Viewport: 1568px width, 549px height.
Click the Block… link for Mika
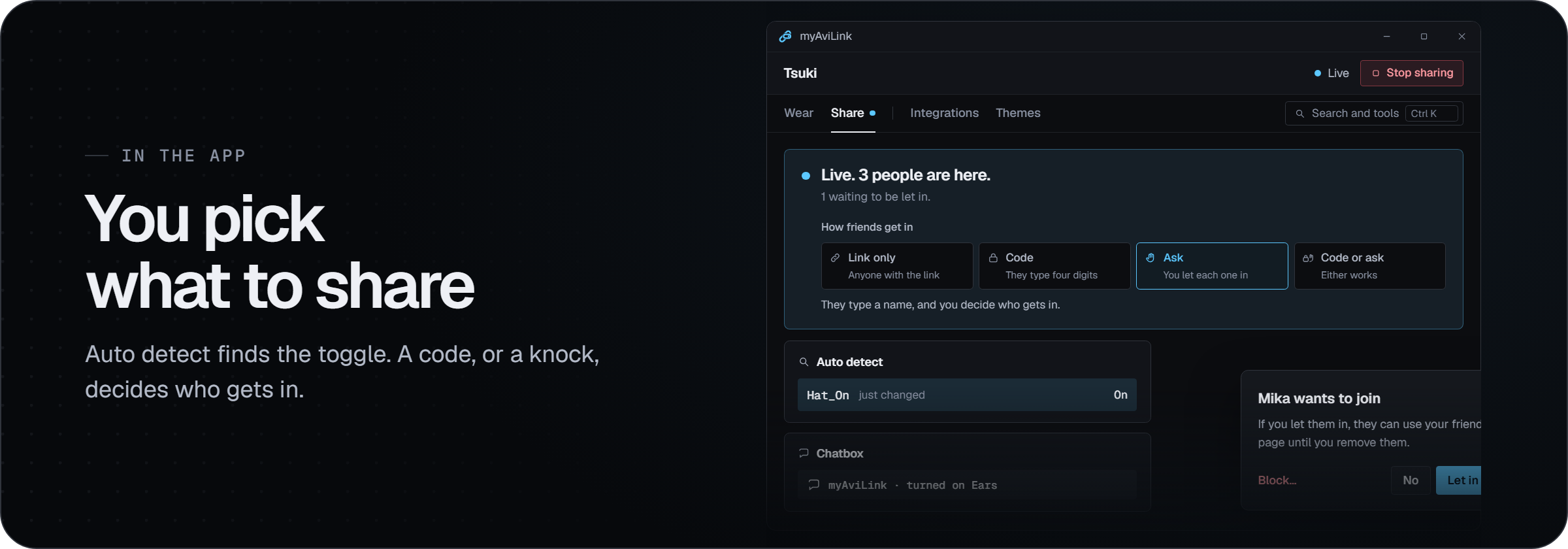[x=1277, y=480]
